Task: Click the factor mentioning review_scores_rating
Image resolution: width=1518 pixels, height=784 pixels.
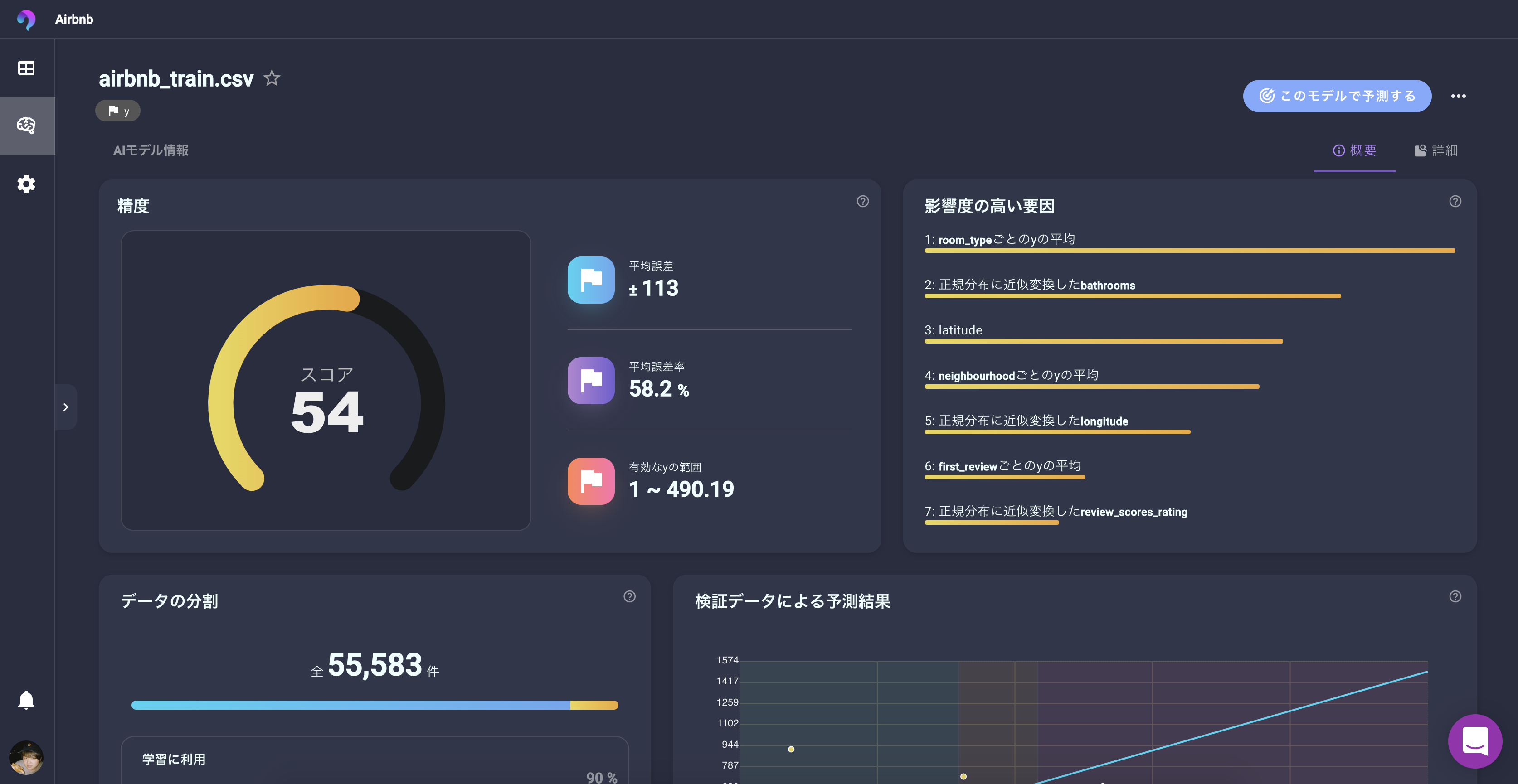Action: [x=1056, y=511]
